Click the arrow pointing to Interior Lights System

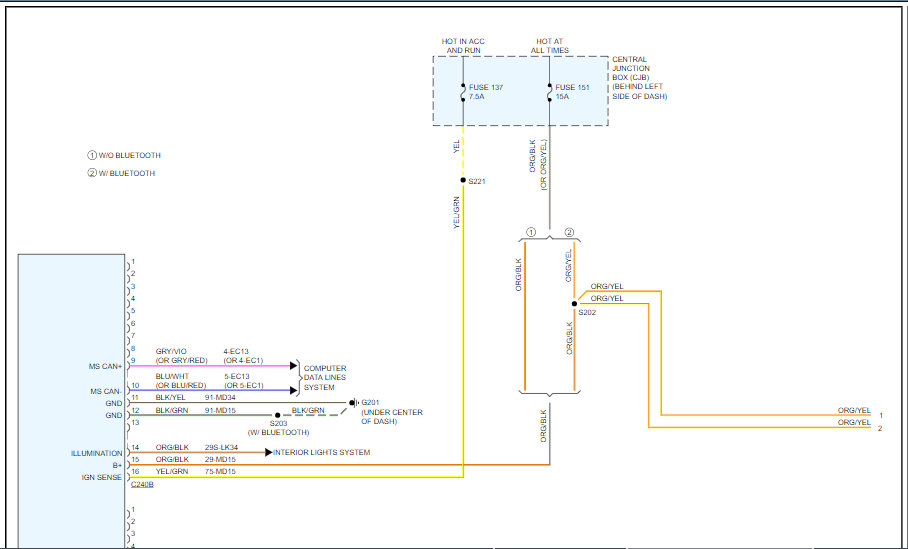266,453
